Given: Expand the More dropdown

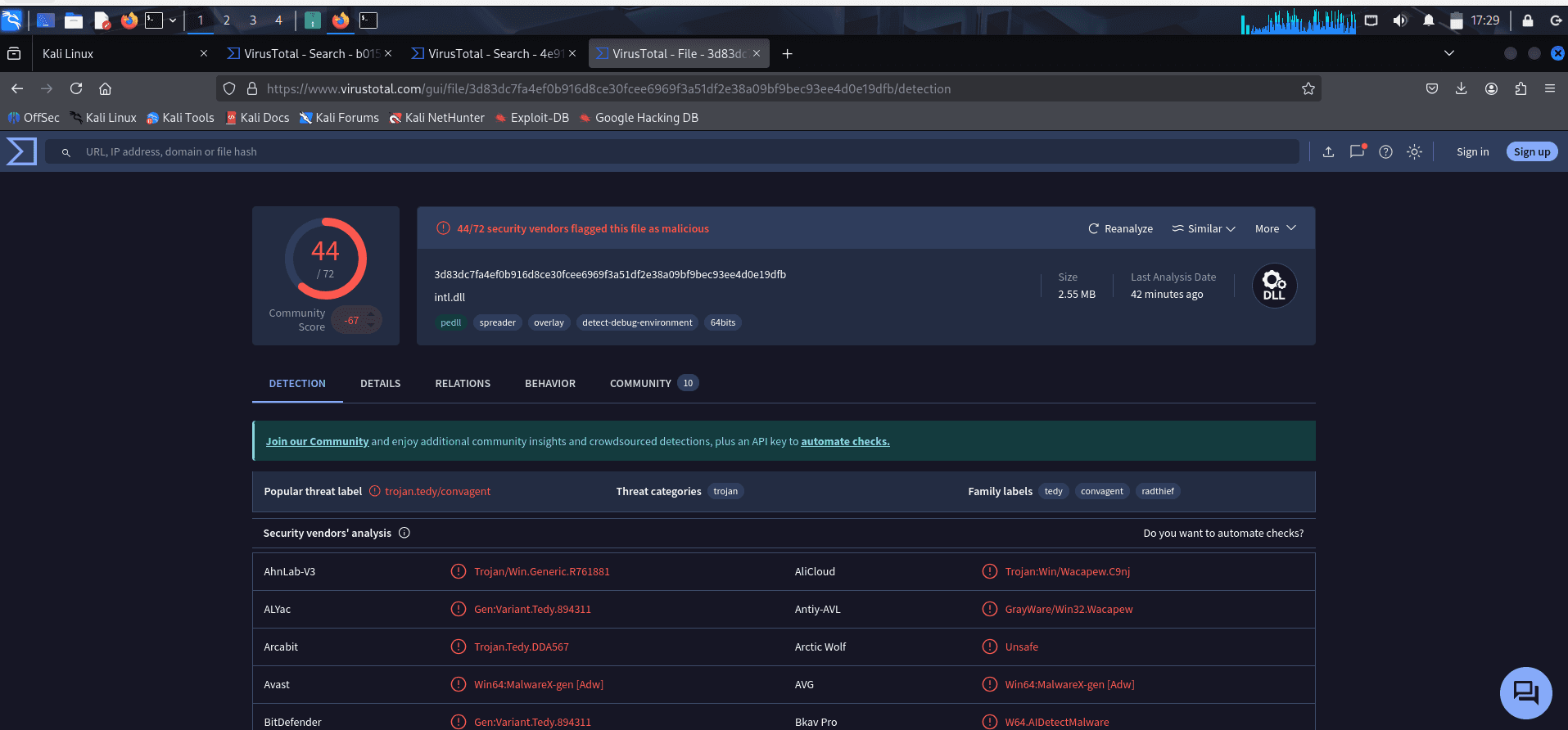Looking at the screenshot, I should [1275, 228].
